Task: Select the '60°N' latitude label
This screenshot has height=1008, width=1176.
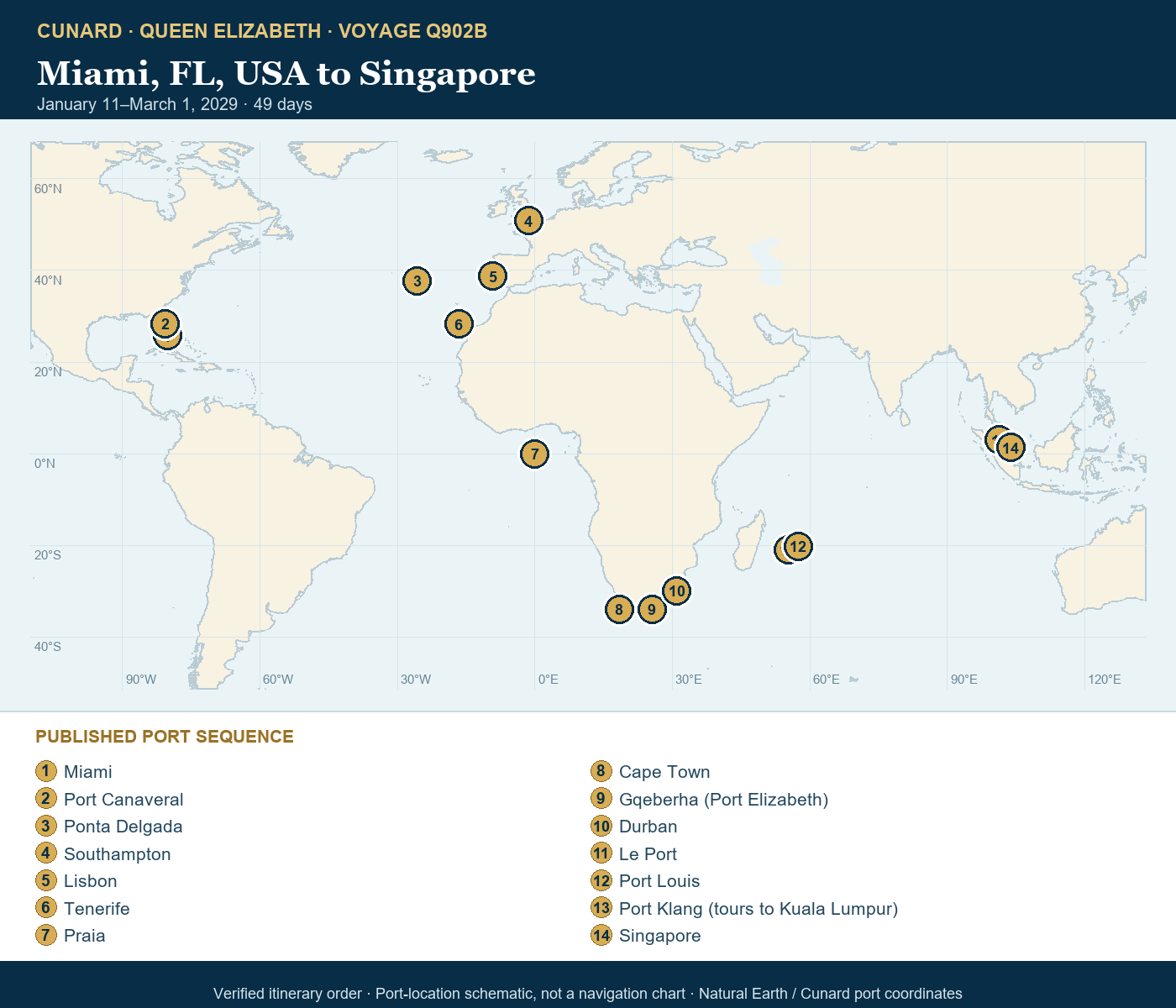Action: [x=48, y=189]
